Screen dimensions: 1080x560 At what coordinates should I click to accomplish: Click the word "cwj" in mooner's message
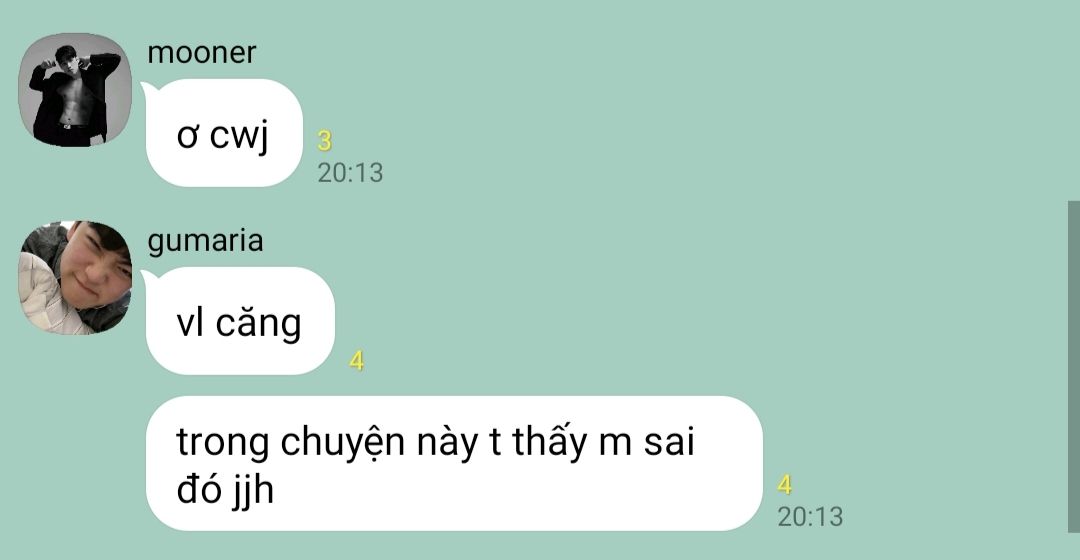point(239,136)
